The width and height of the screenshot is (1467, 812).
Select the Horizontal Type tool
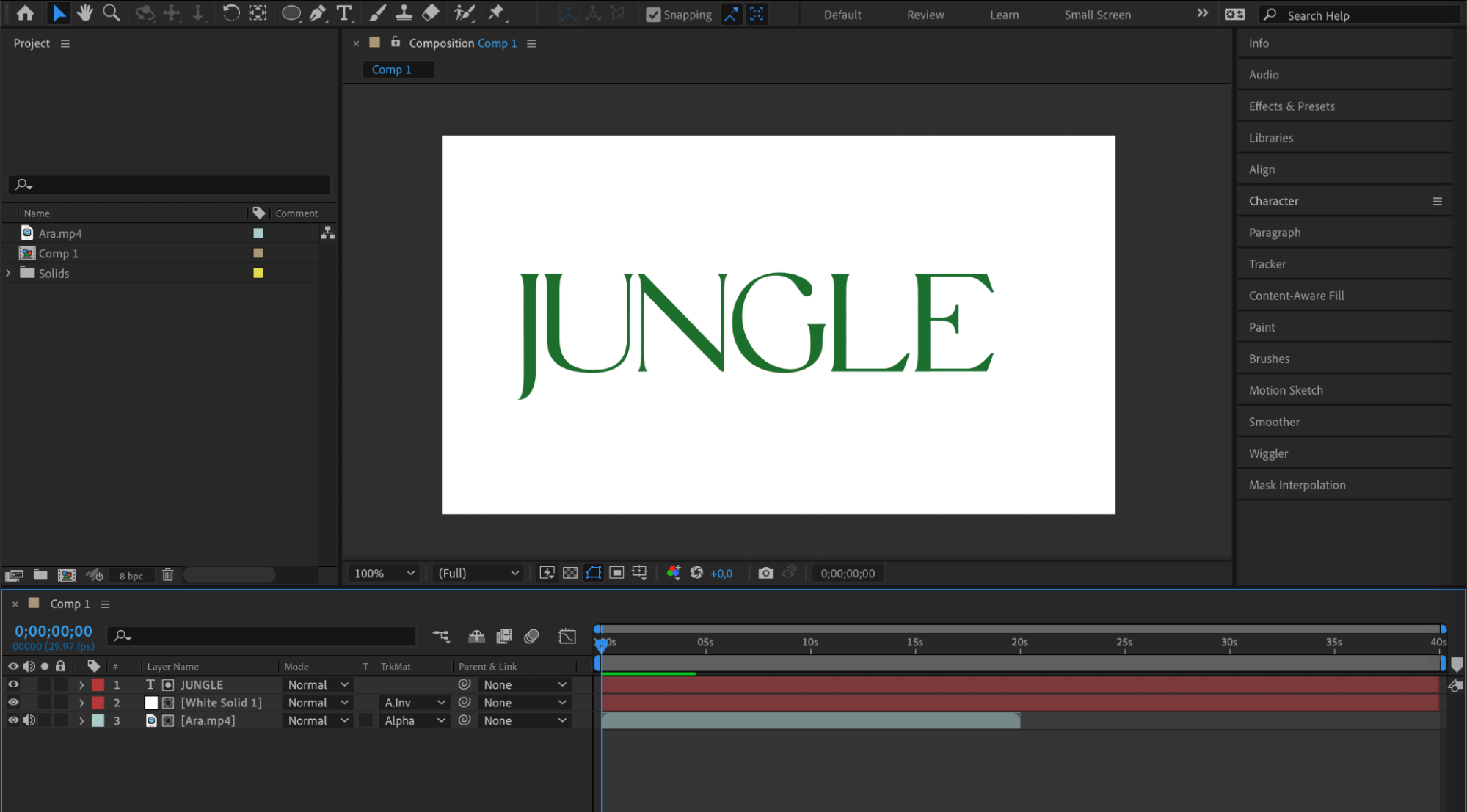click(x=343, y=12)
